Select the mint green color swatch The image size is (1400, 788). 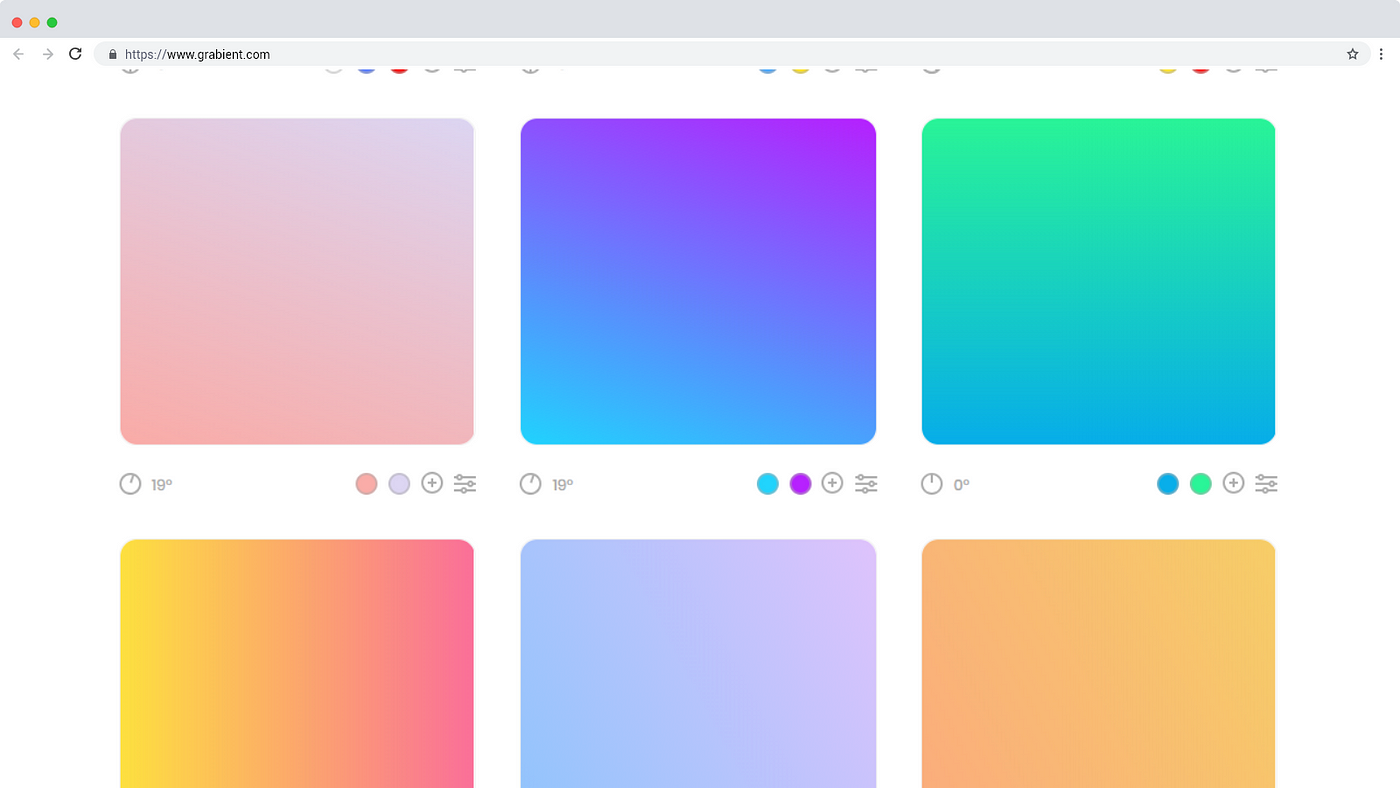pyautogui.click(x=1201, y=484)
